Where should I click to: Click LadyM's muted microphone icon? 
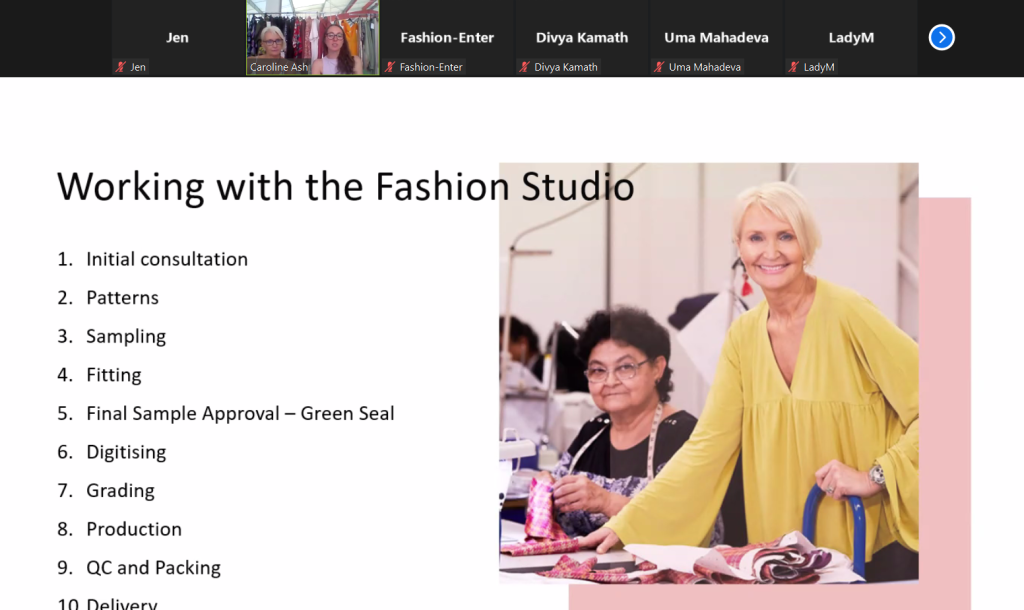click(x=794, y=67)
